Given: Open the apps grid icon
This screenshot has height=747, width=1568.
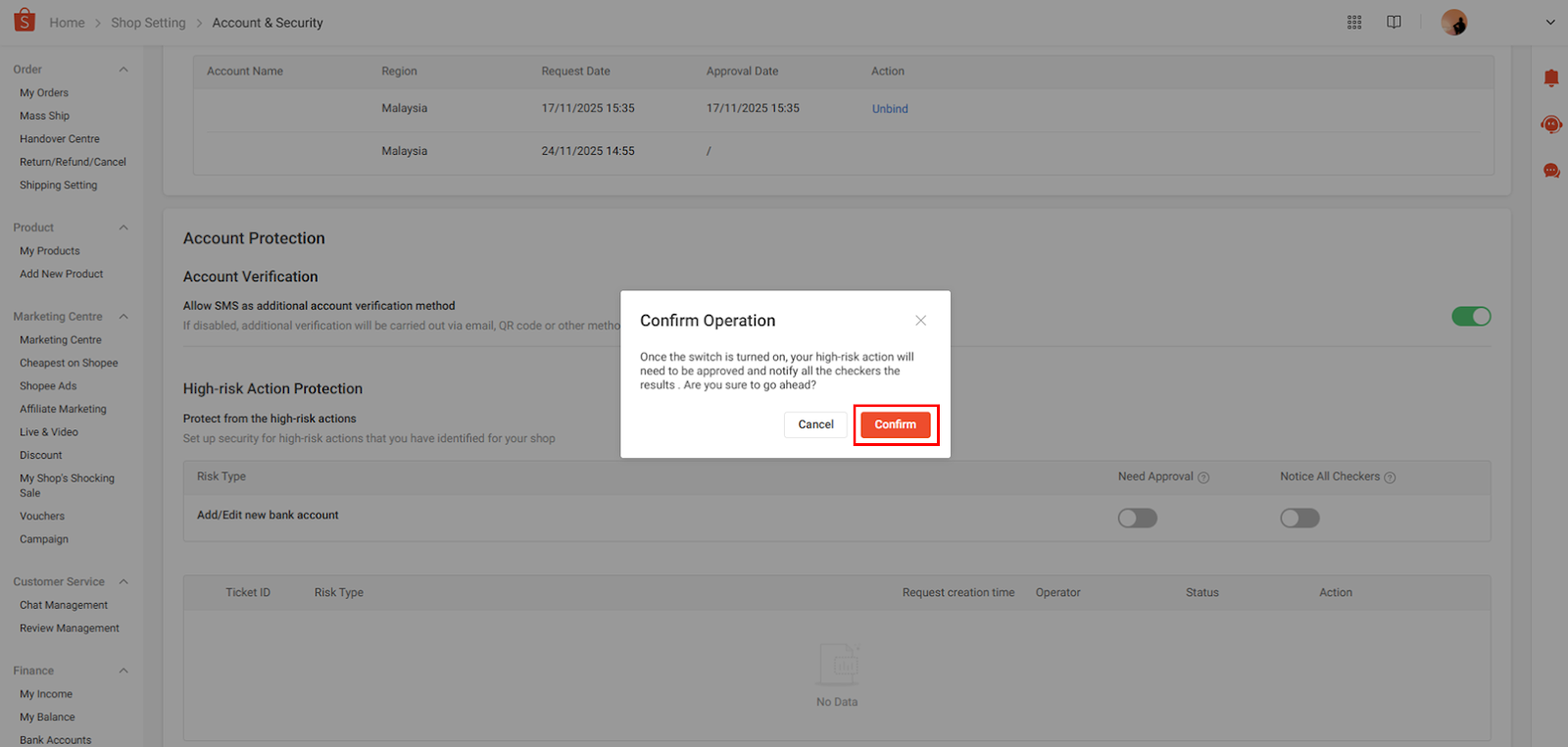Looking at the screenshot, I should click(1354, 23).
